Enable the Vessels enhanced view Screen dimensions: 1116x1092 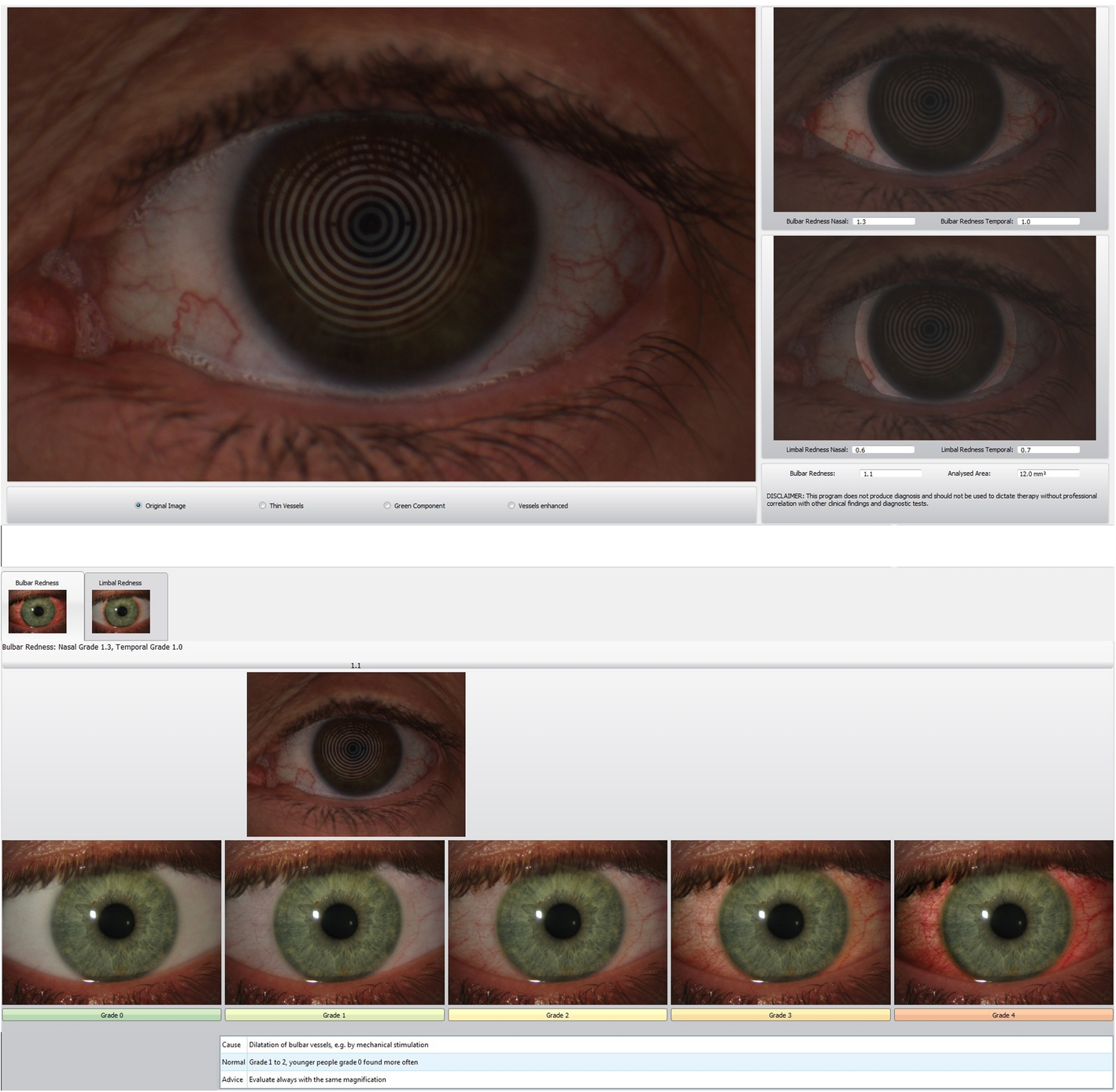point(512,506)
